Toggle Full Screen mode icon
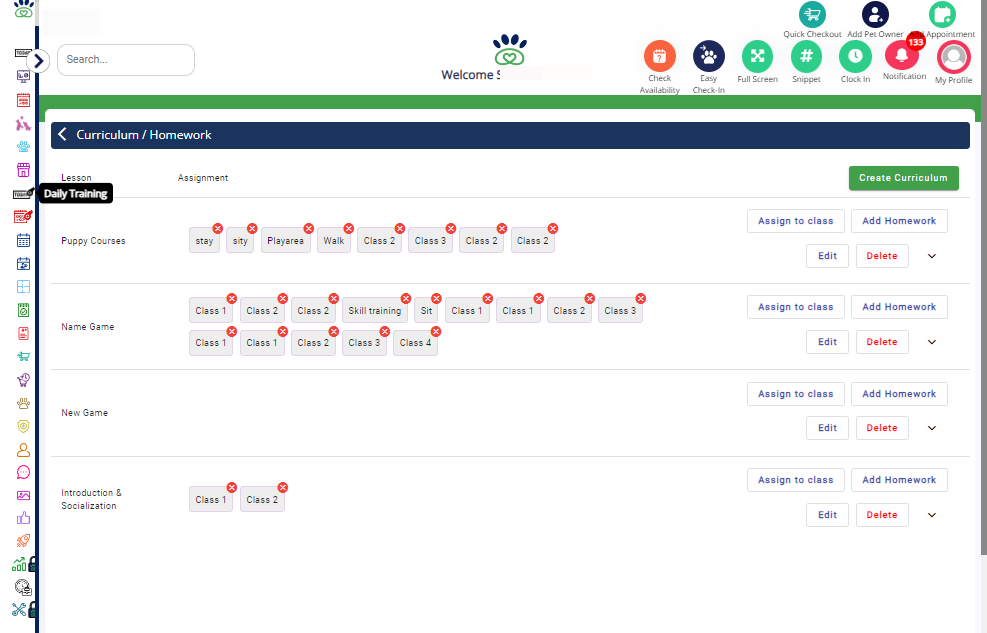The height and width of the screenshot is (633, 987). point(757,56)
